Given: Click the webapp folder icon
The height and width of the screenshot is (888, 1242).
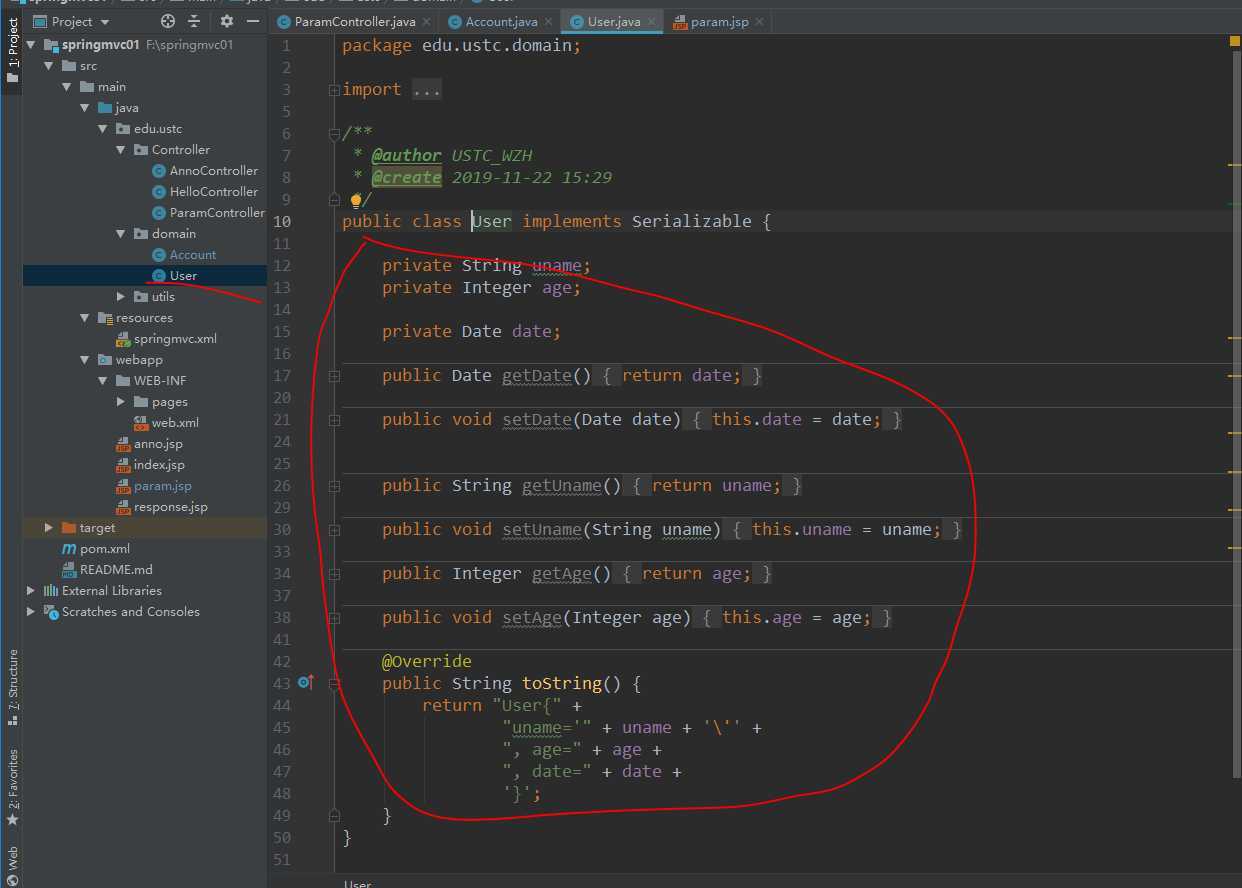Looking at the screenshot, I should pos(105,360).
